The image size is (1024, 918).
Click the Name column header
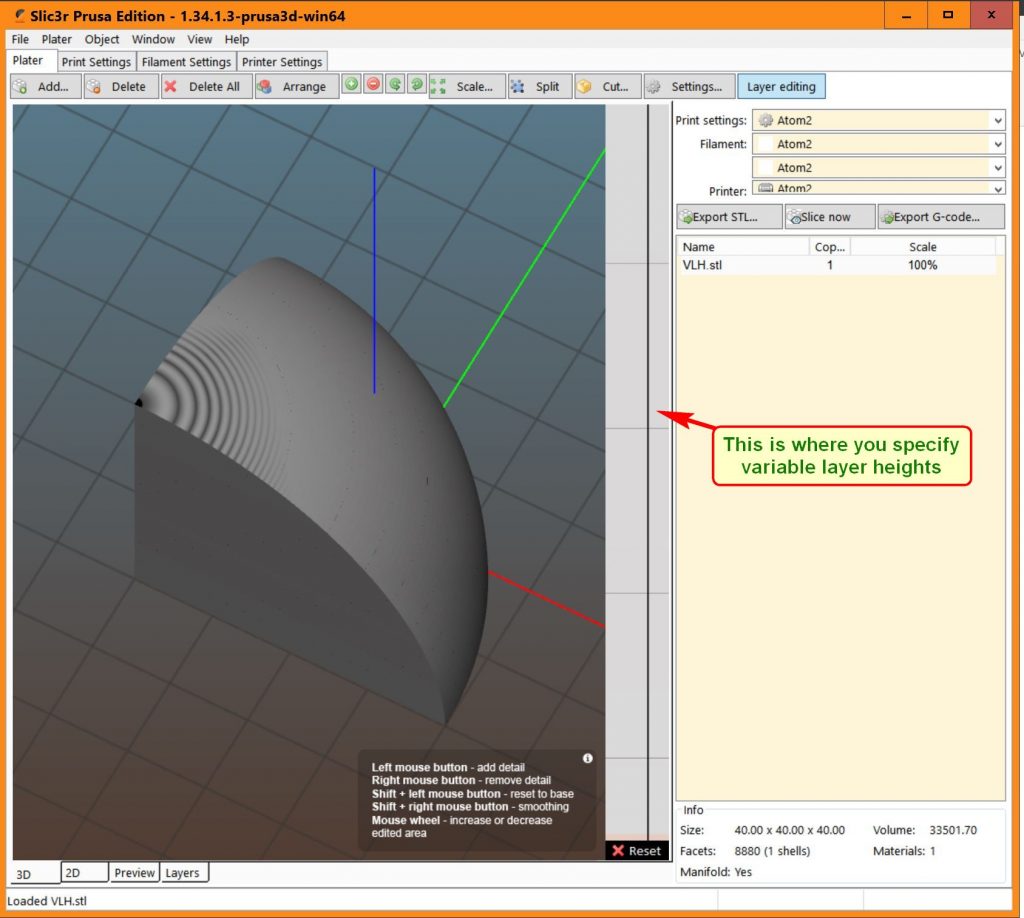tap(743, 247)
